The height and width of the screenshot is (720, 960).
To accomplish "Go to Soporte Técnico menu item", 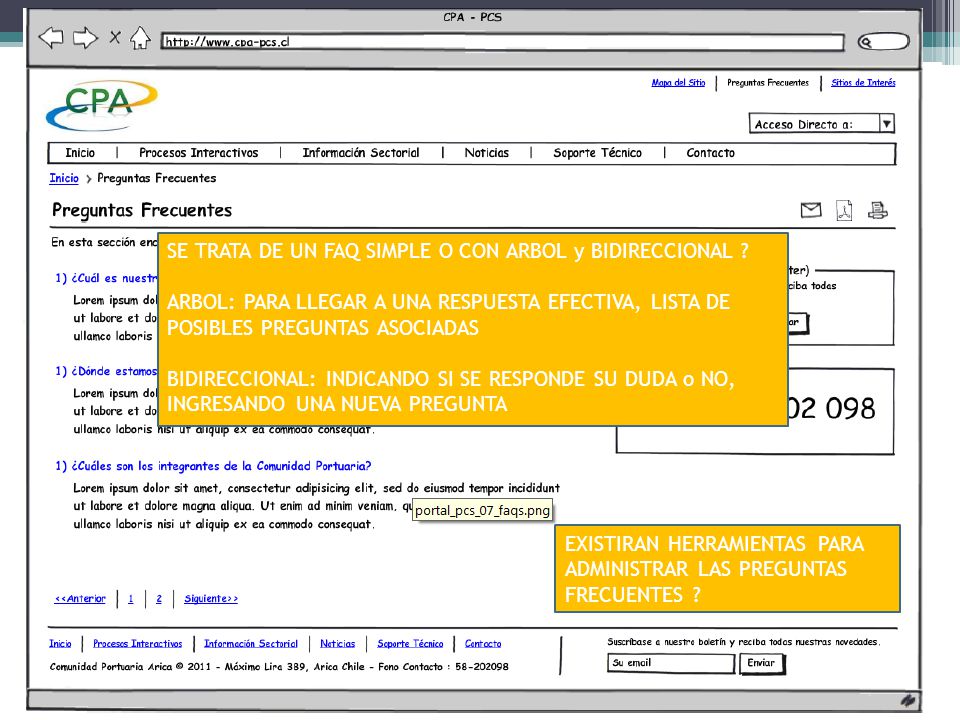I will 598,153.
